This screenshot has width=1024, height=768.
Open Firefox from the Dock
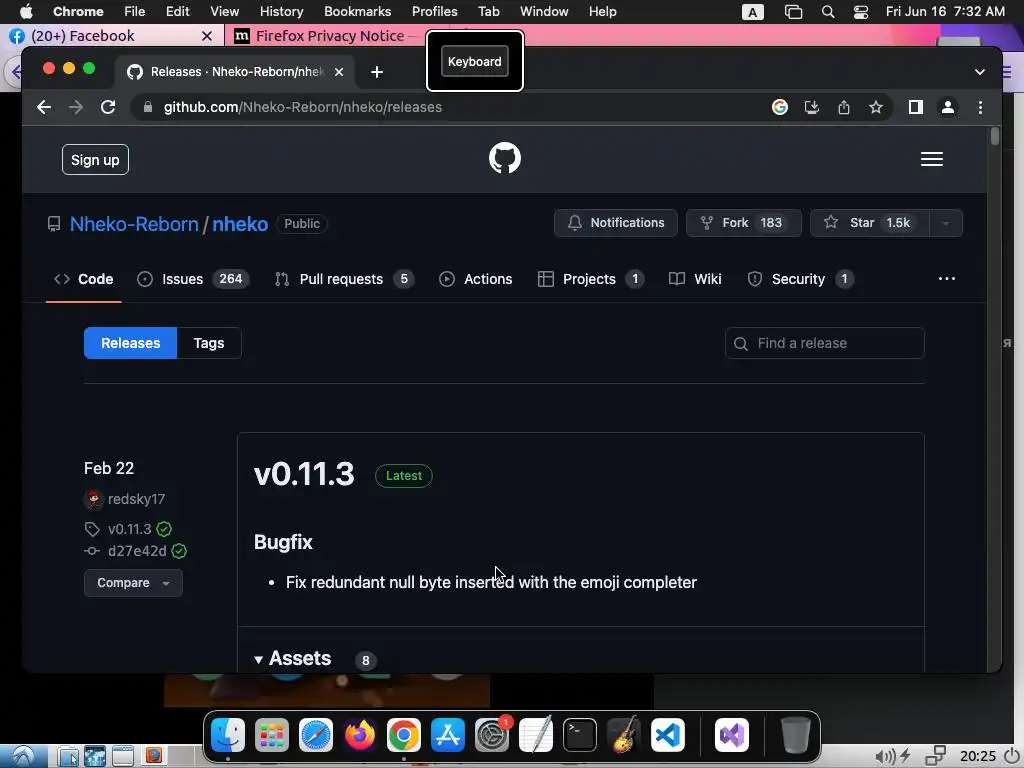(x=360, y=735)
